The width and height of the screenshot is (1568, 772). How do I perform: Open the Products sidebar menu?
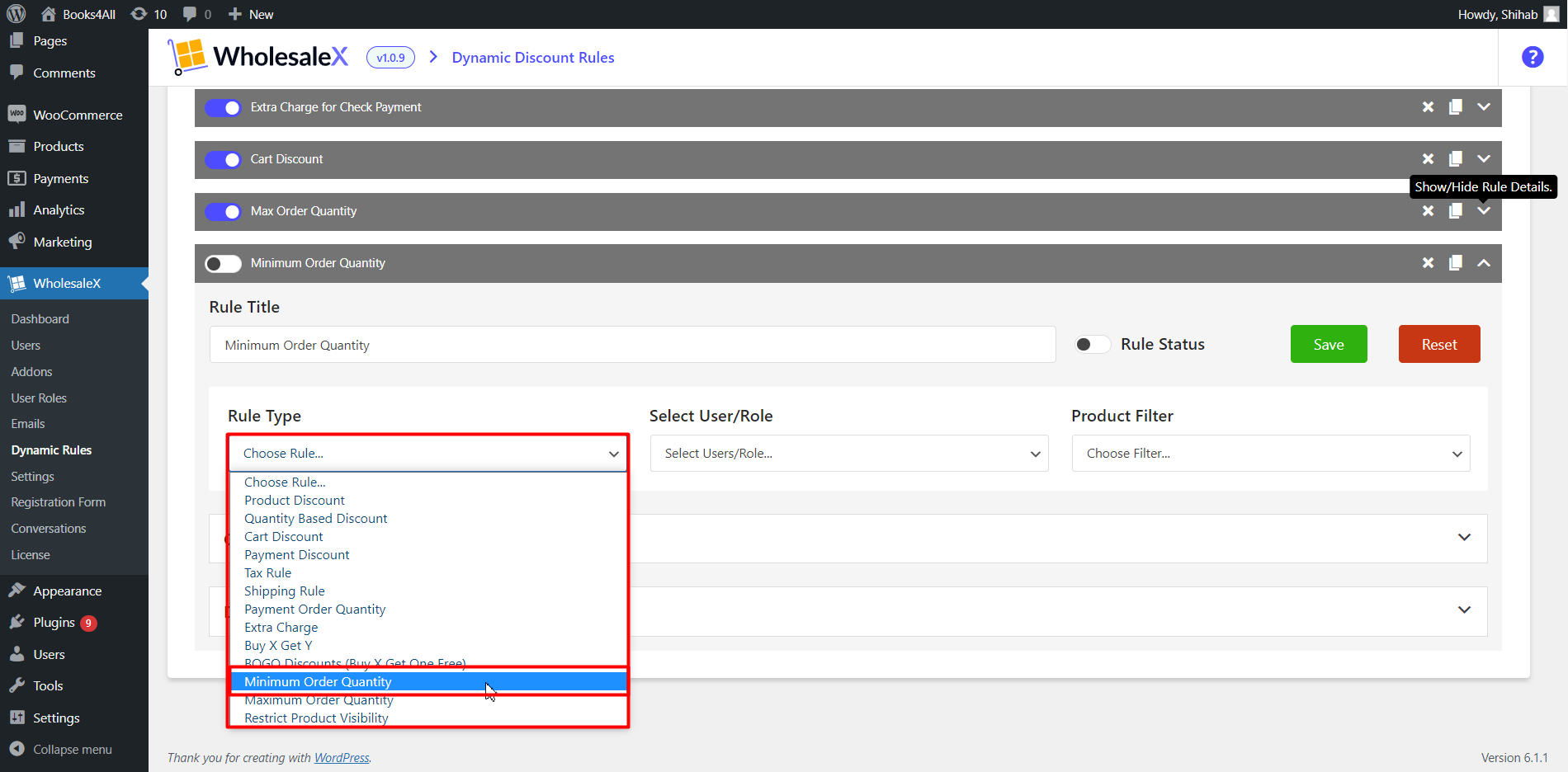click(x=74, y=146)
